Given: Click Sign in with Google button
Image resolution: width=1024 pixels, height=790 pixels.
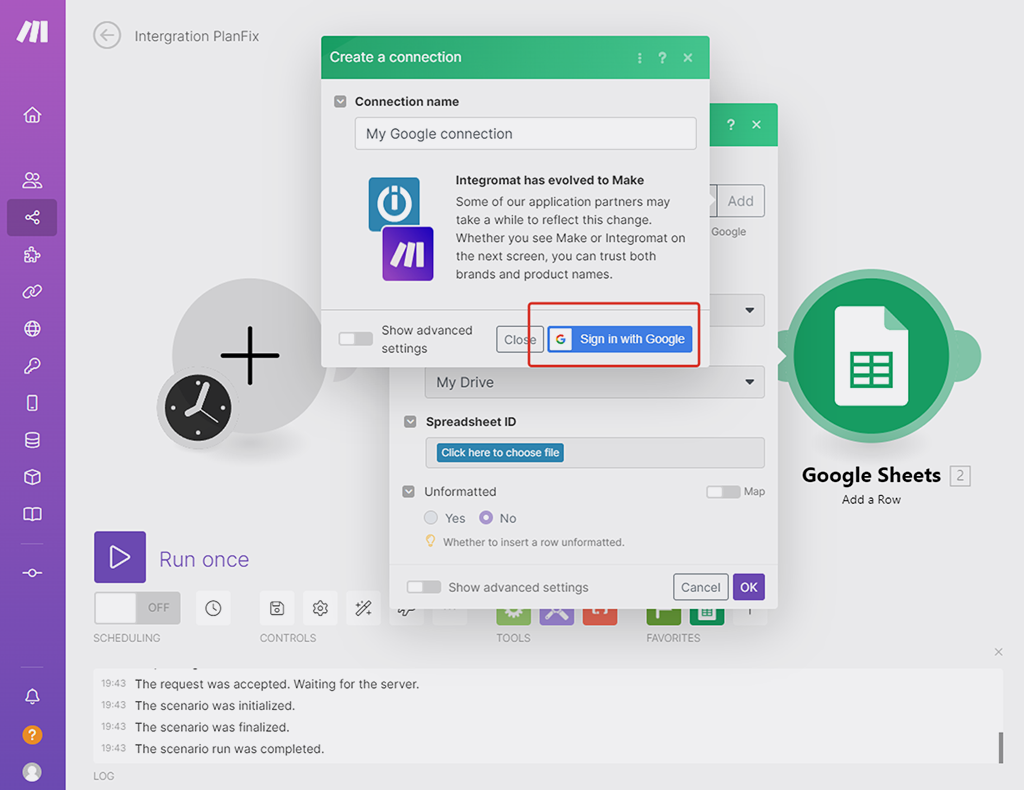Looking at the screenshot, I should 620,340.
